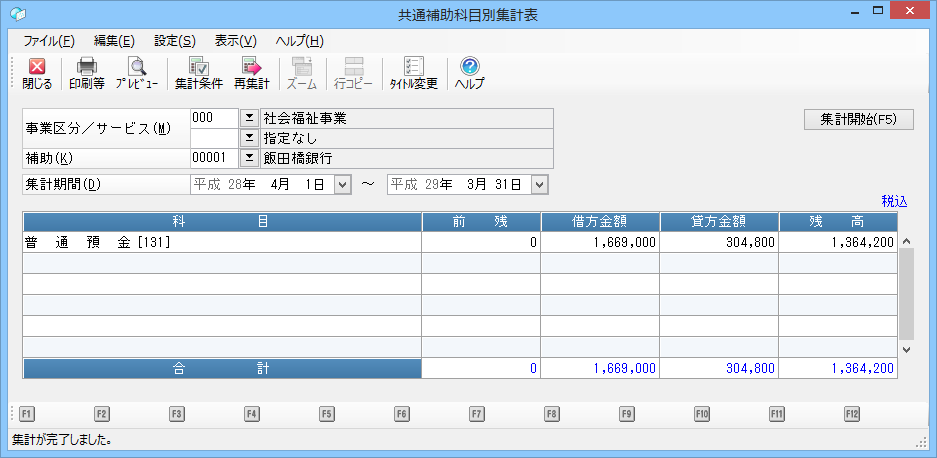Open the ファイル(F) menu
The height and width of the screenshot is (458, 937).
[48, 41]
